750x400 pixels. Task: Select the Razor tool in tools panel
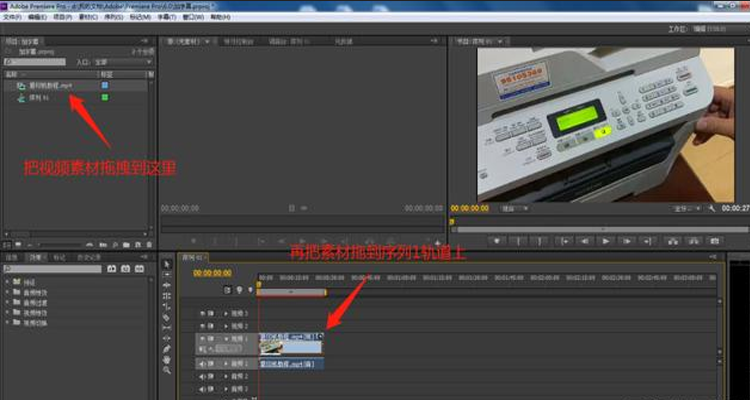click(x=167, y=317)
